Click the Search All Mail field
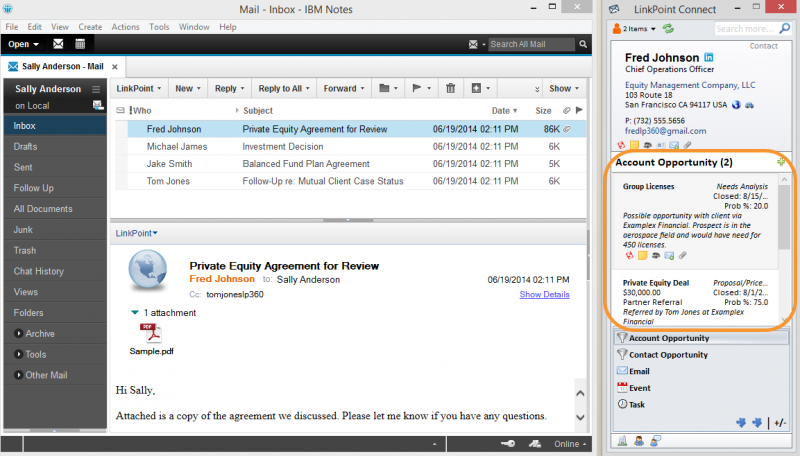 coord(531,44)
